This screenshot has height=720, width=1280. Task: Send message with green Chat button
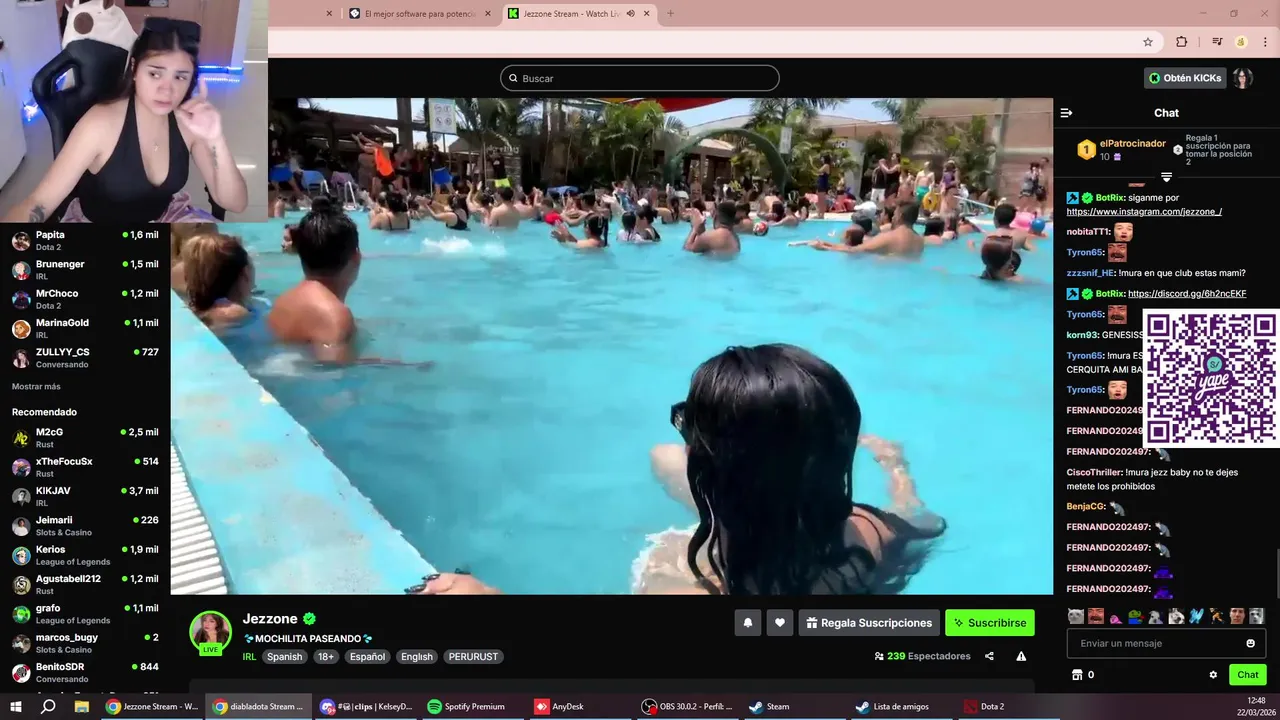click(x=1247, y=675)
